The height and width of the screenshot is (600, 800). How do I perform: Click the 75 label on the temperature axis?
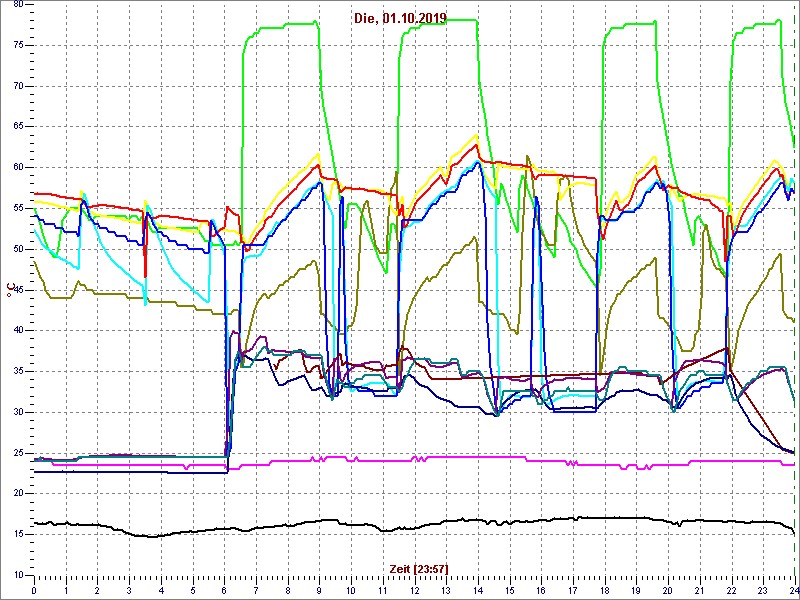[16, 45]
